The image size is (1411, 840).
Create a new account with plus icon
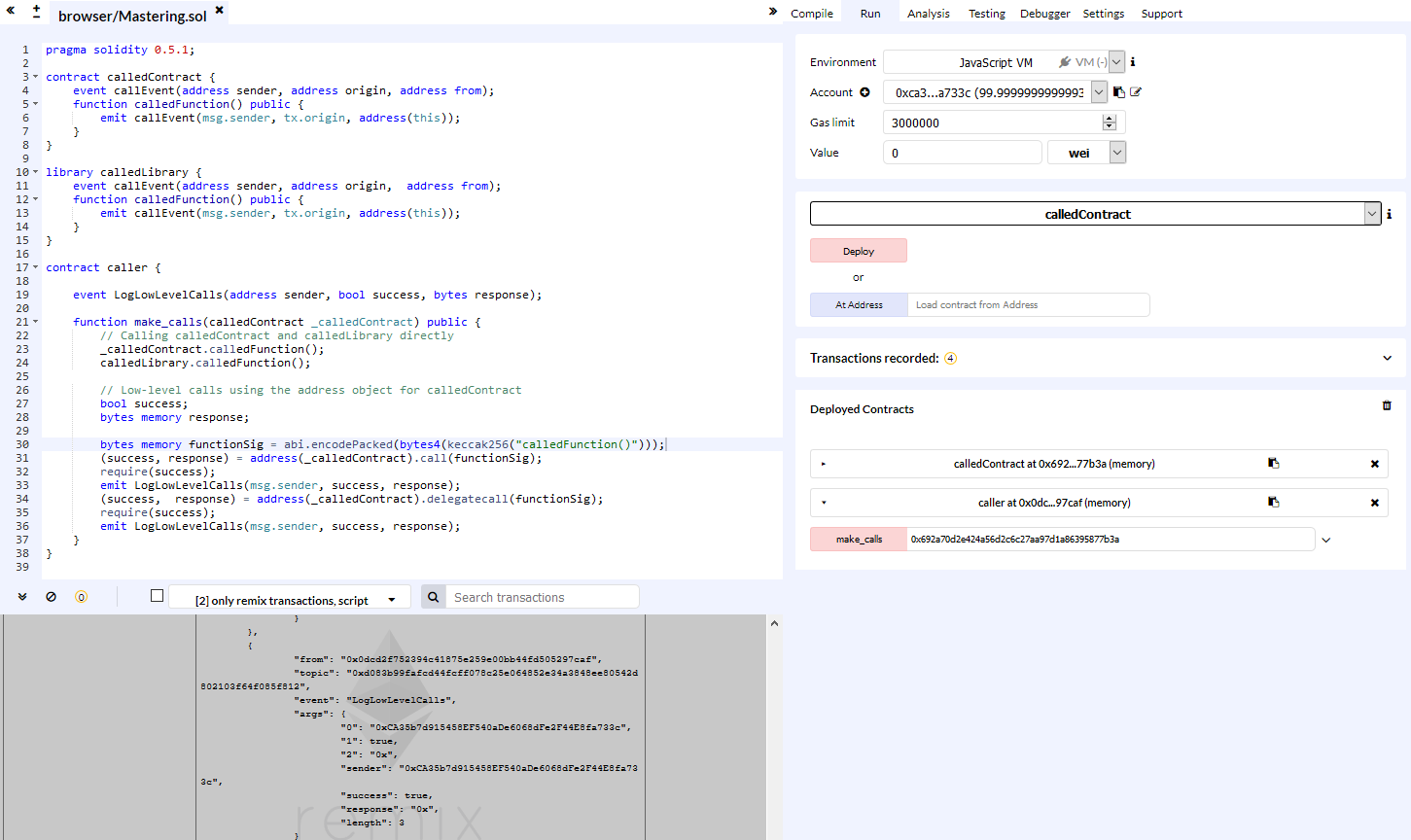864,92
